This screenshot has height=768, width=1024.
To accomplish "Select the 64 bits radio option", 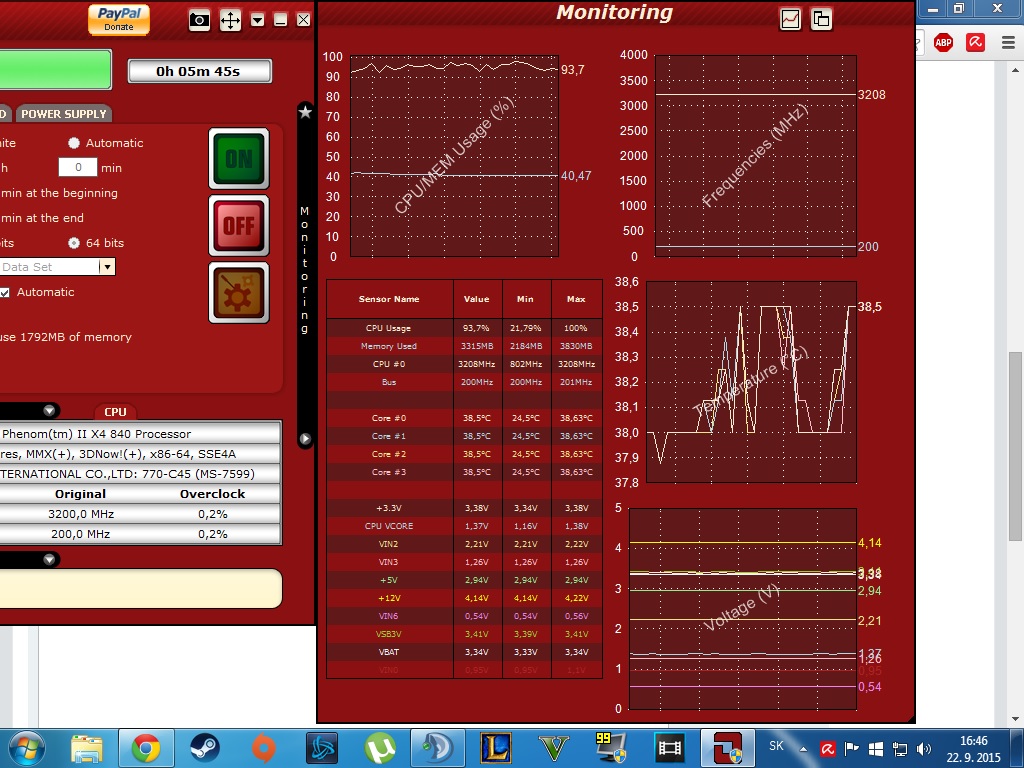I will 74,243.
